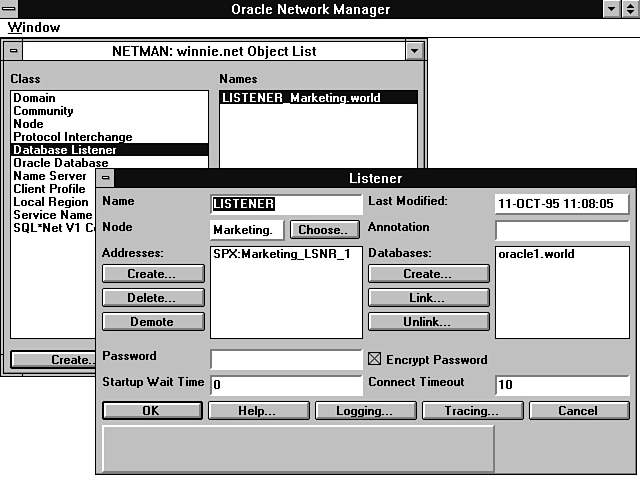Open Tracing settings
This screenshot has width=640, height=480.
(471, 411)
